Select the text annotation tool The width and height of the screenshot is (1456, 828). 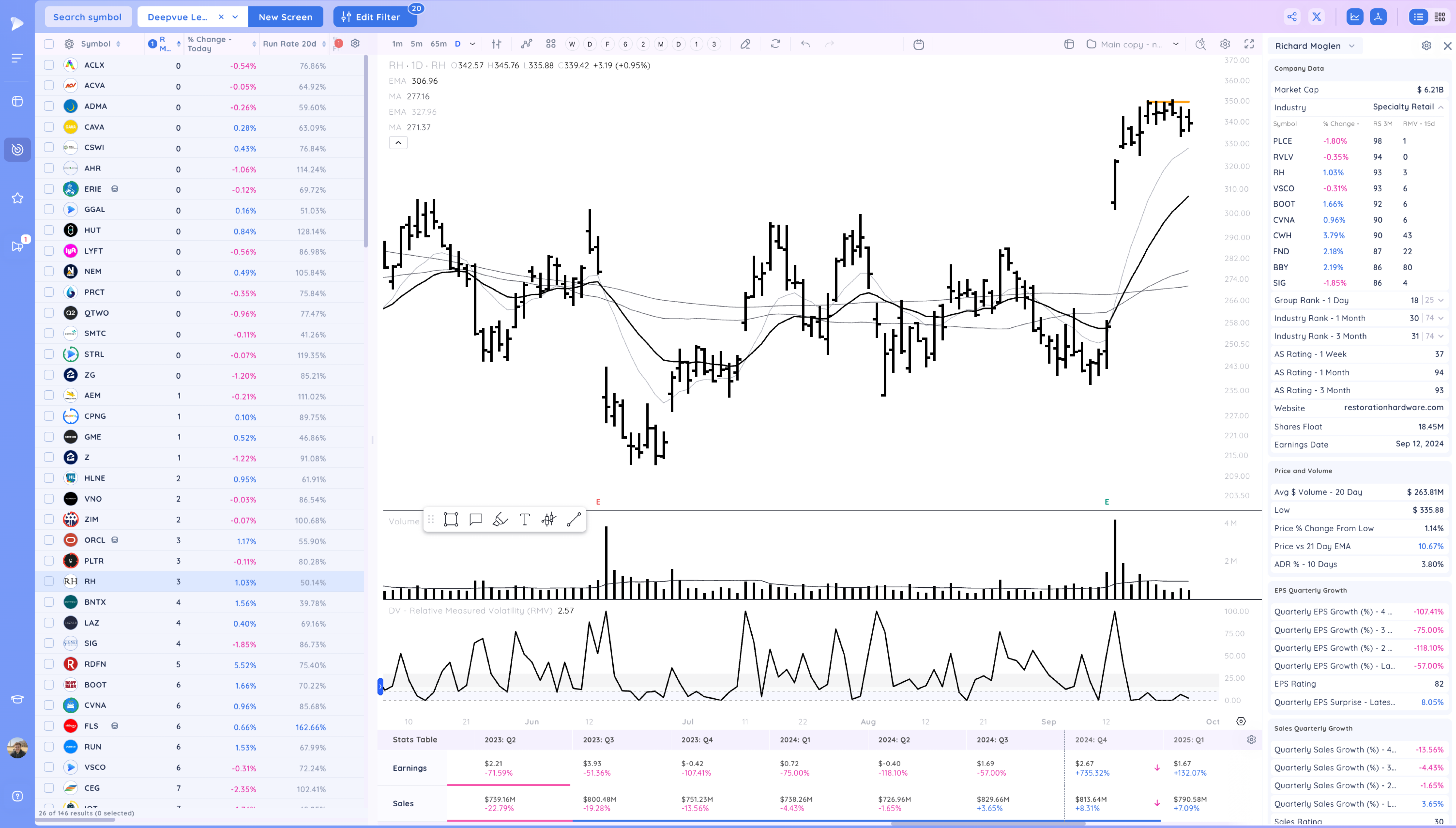pos(525,519)
